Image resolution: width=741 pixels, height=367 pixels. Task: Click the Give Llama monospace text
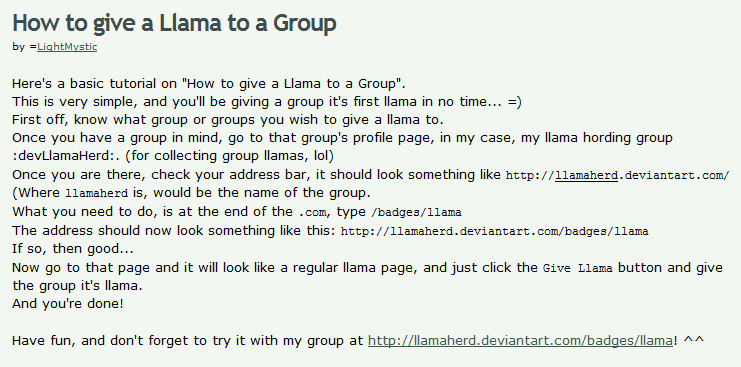(x=577, y=268)
